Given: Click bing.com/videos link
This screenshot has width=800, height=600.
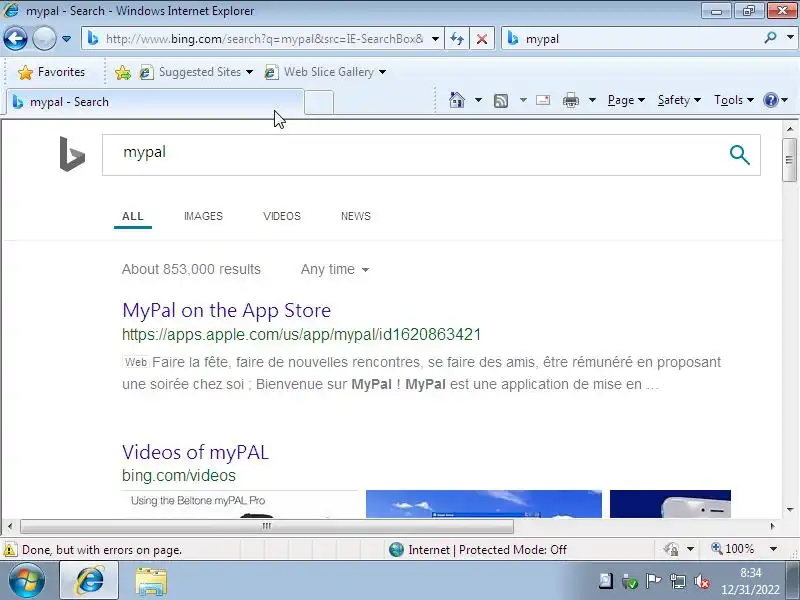Looking at the screenshot, I should [179, 476].
